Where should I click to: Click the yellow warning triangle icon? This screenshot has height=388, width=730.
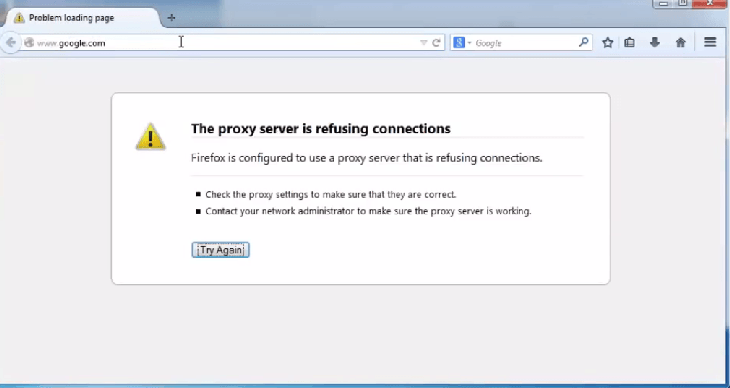click(x=150, y=136)
